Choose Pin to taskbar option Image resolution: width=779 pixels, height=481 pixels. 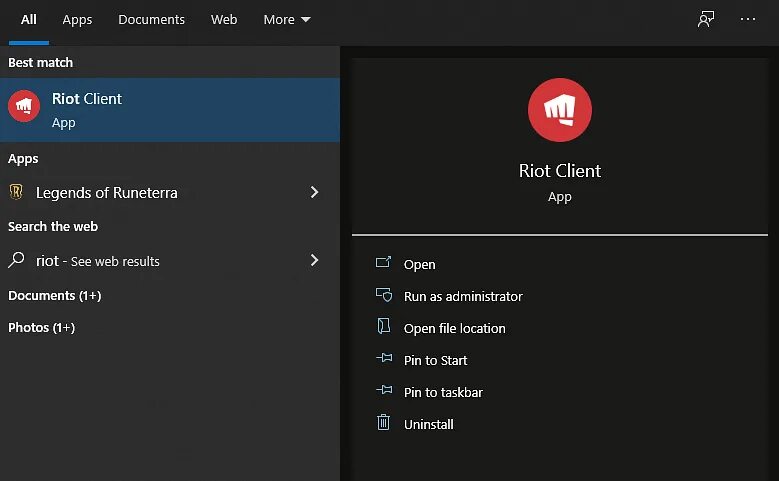(x=443, y=392)
